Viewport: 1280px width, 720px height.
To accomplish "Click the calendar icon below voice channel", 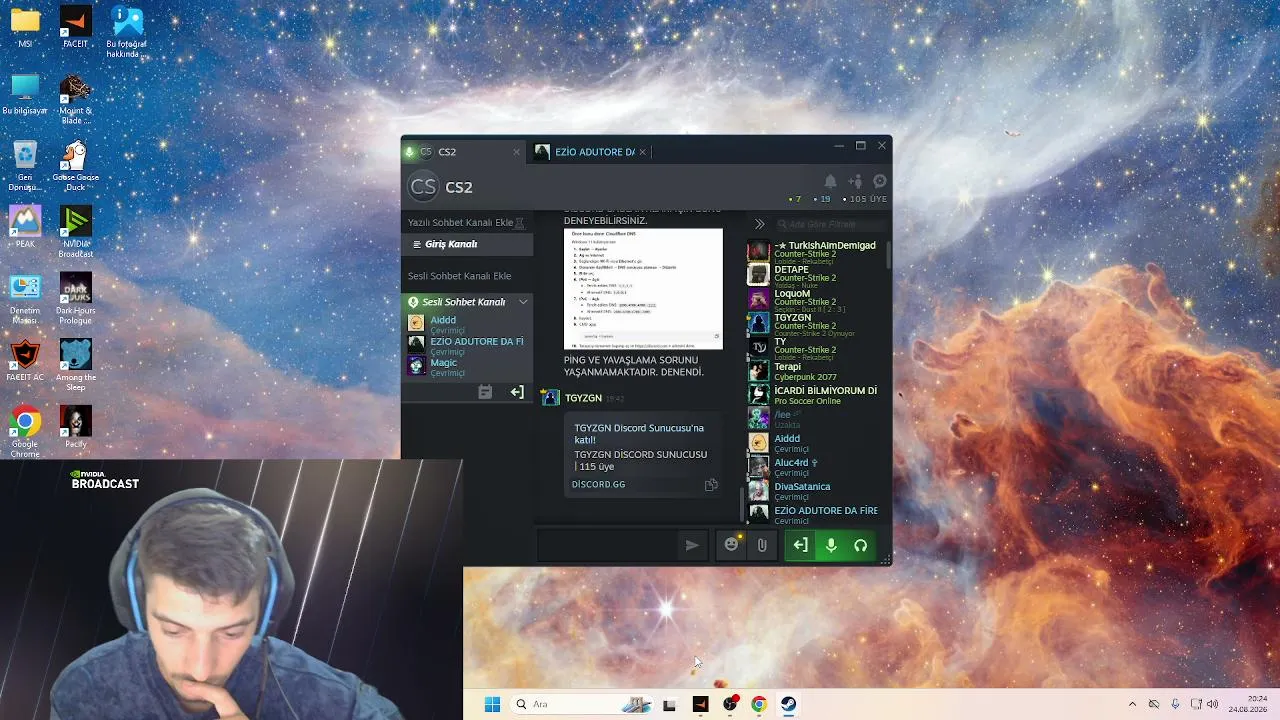I will 485,393.
